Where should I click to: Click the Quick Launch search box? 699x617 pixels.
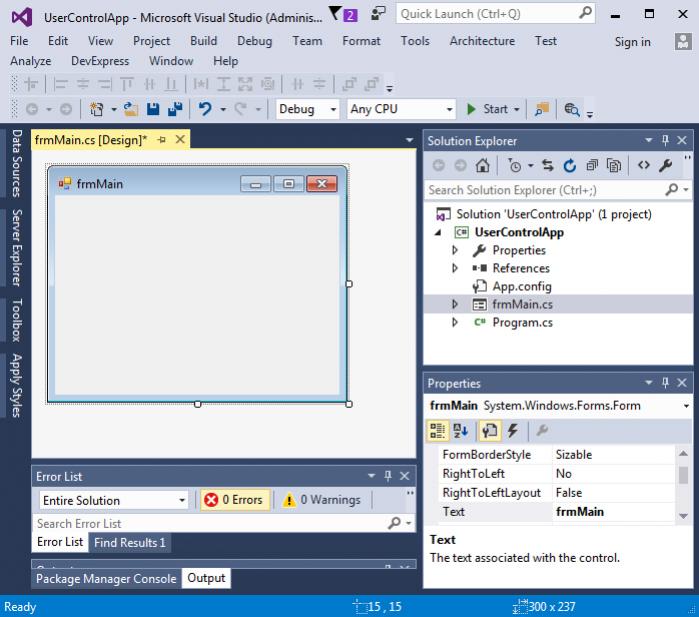point(495,14)
